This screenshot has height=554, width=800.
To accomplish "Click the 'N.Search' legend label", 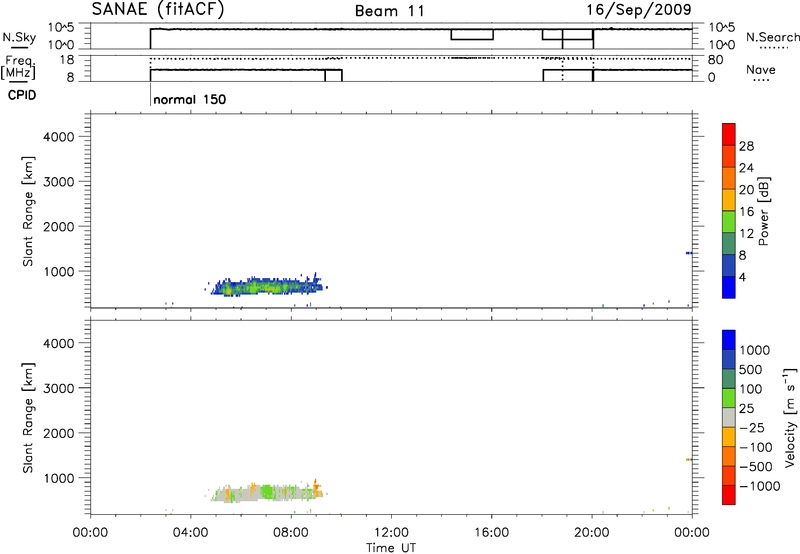I will click(772, 37).
